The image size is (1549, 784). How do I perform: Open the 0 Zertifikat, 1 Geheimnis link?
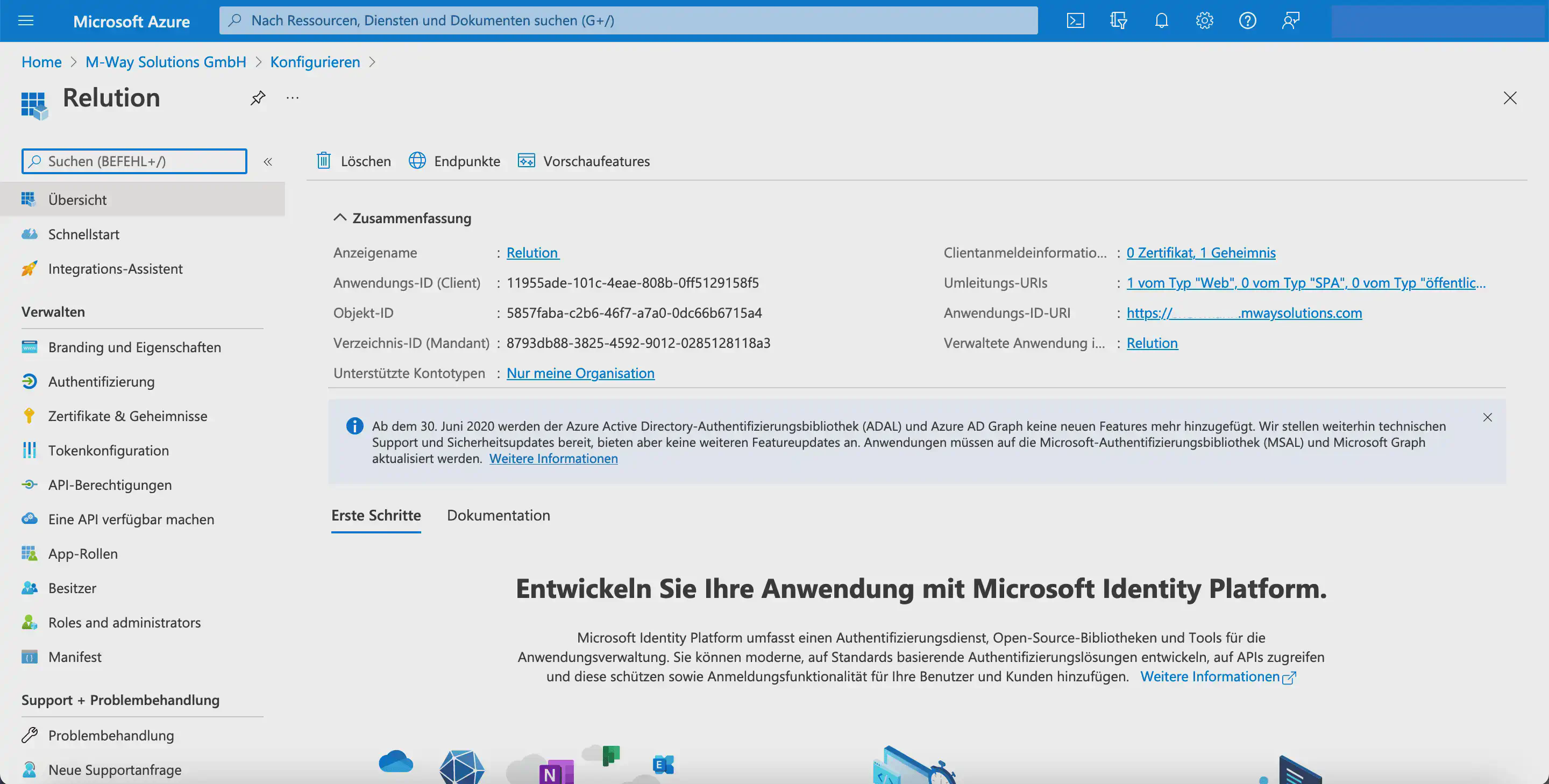point(1200,253)
